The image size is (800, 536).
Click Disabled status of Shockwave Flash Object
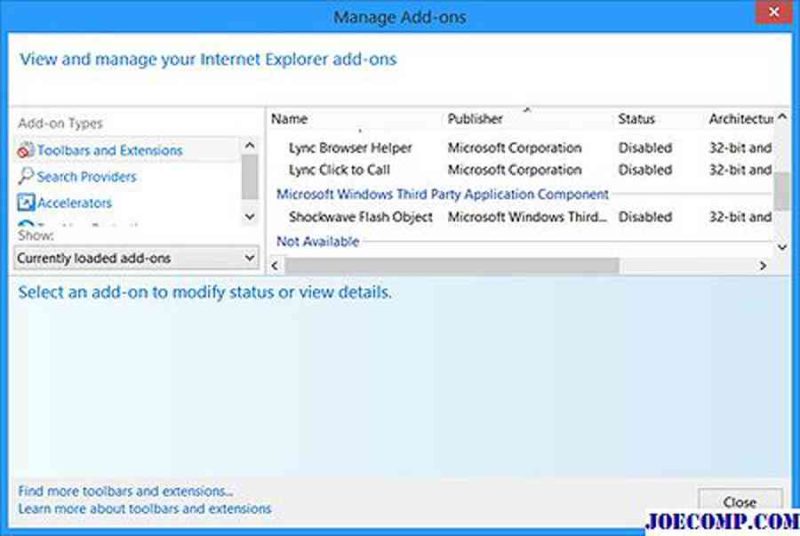tap(645, 217)
